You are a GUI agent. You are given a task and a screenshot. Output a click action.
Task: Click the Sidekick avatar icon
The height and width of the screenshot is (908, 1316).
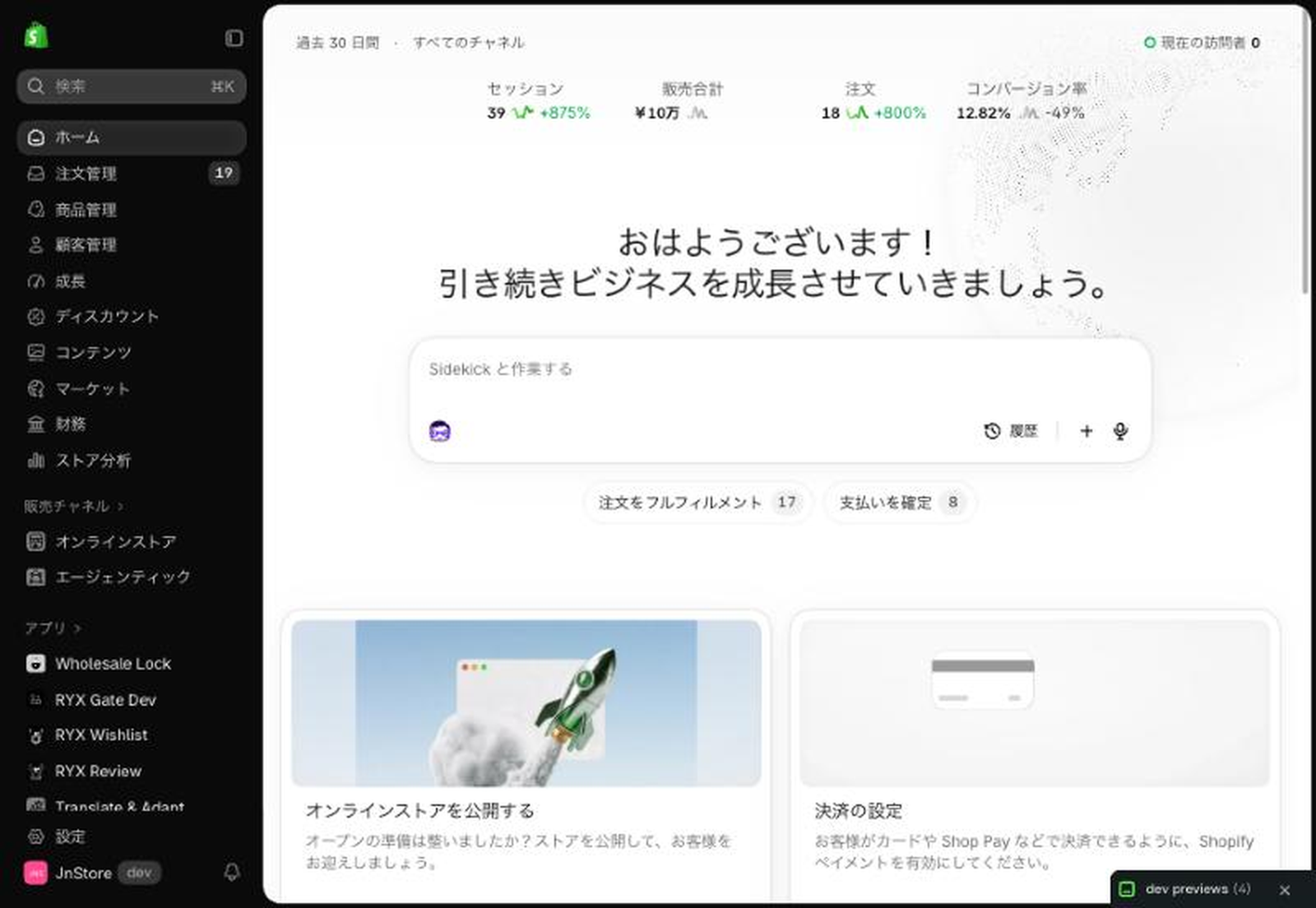[x=440, y=431]
